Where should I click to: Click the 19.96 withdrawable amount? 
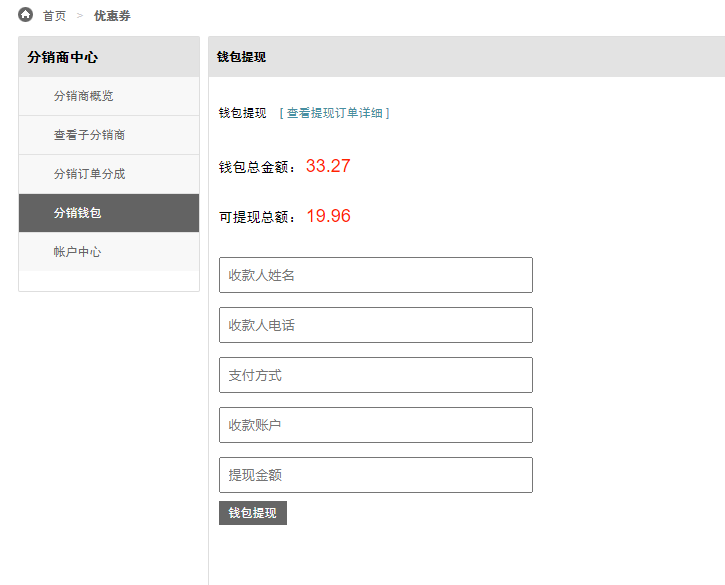[x=329, y=216]
